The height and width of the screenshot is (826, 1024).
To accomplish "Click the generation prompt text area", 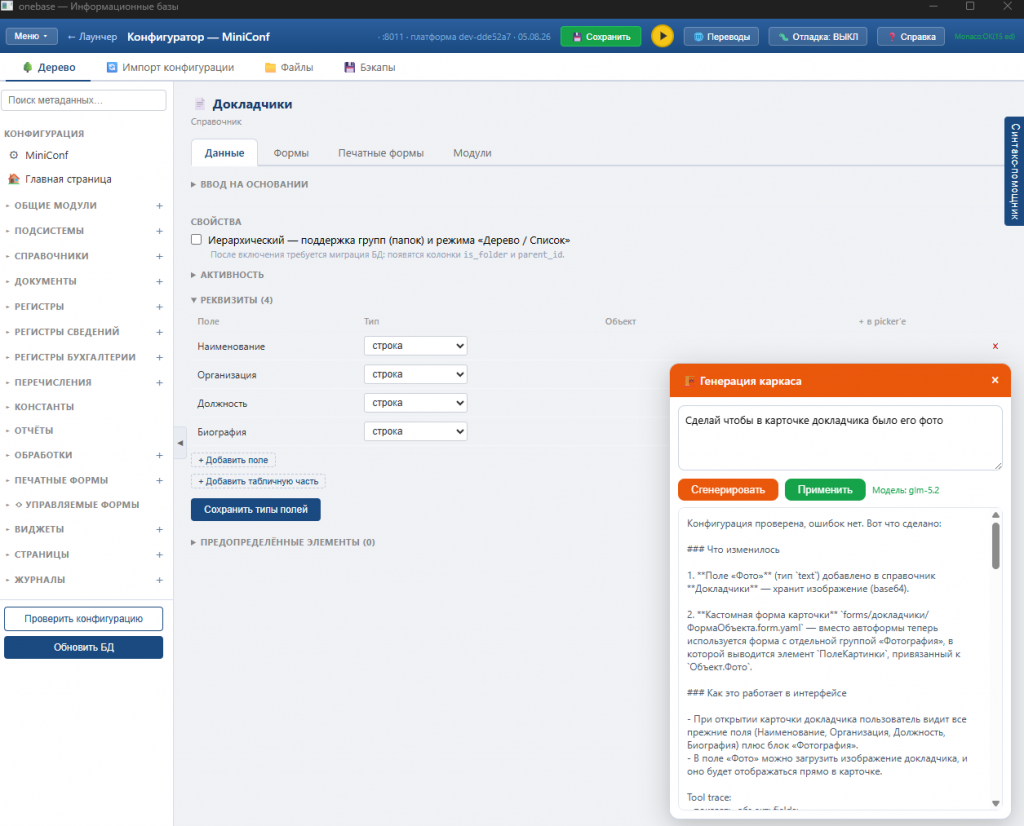I will click(x=840, y=437).
